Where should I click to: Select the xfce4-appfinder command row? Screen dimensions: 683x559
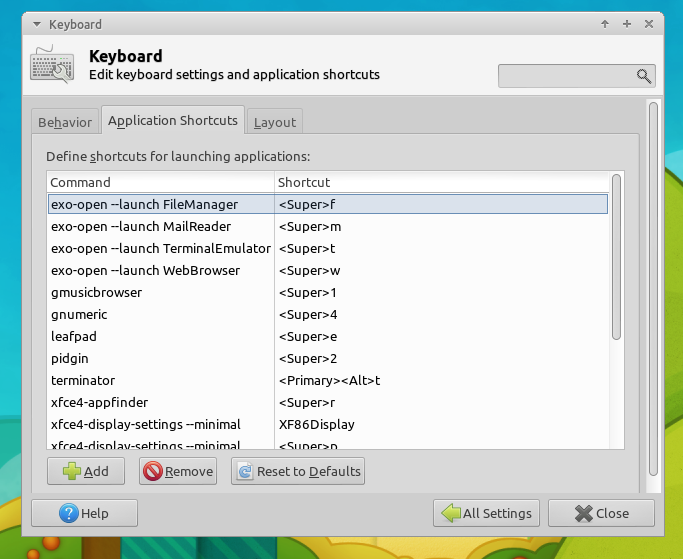(x=328, y=403)
